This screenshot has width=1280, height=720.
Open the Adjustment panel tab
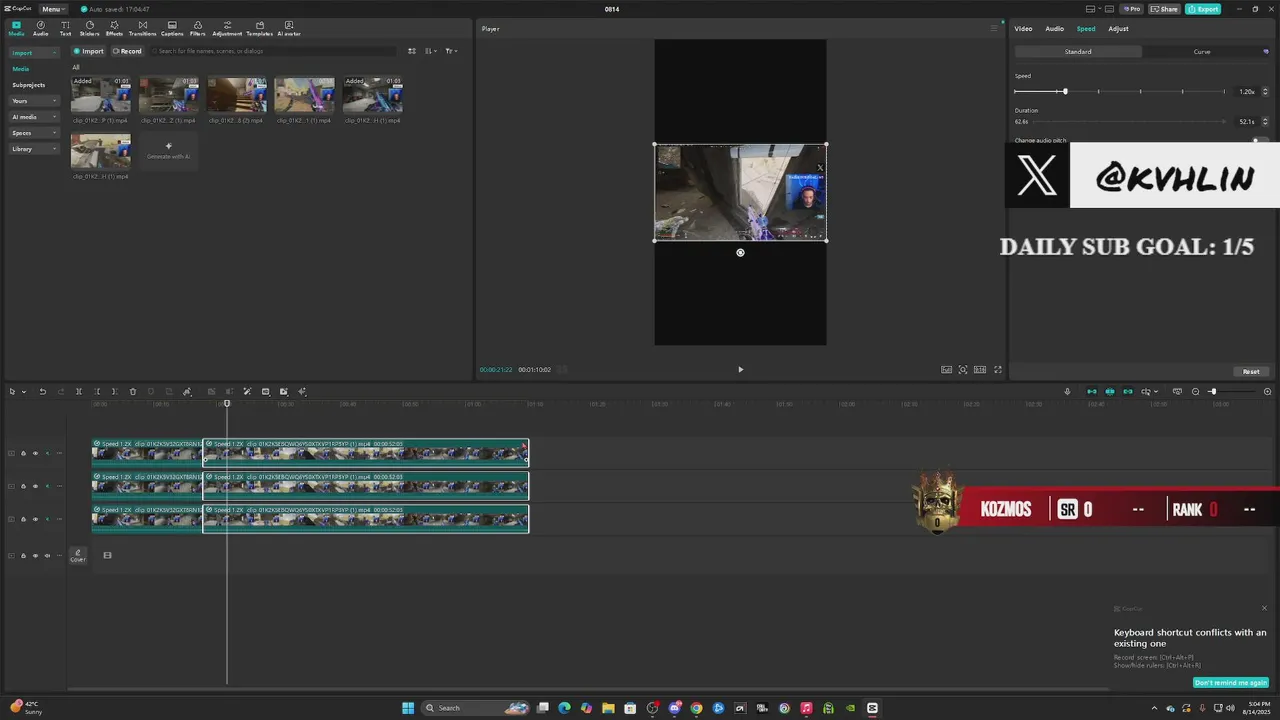(x=227, y=29)
